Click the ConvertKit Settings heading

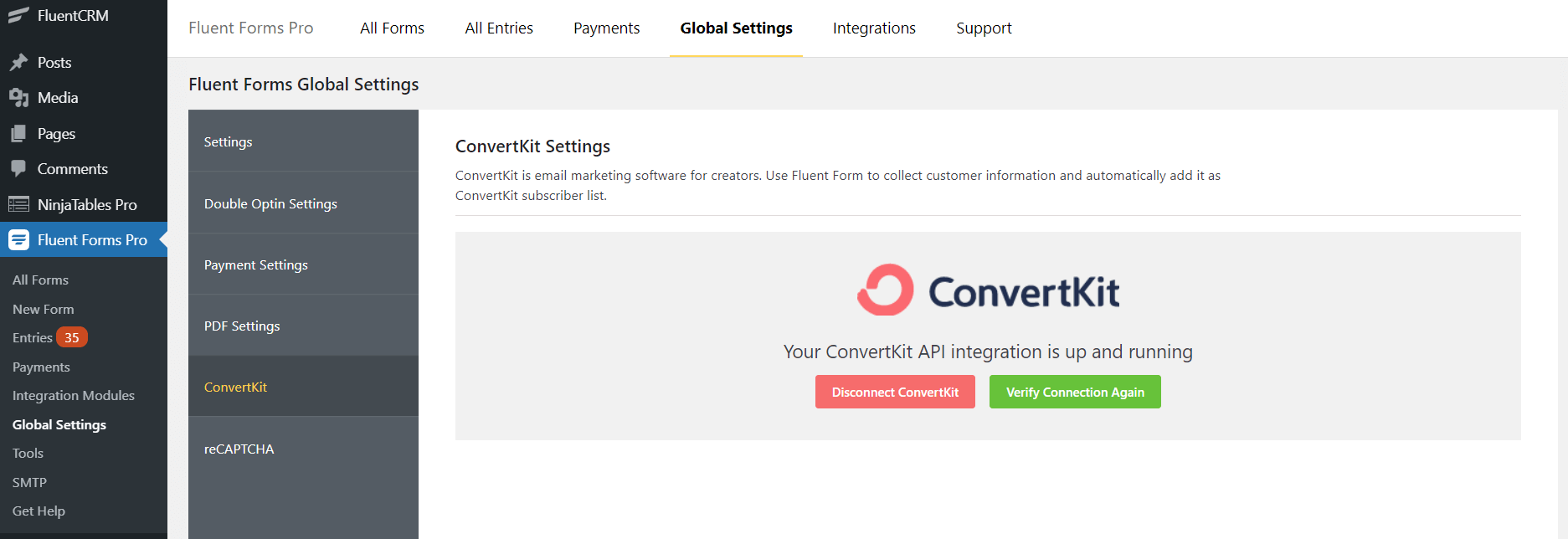coord(532,146)
